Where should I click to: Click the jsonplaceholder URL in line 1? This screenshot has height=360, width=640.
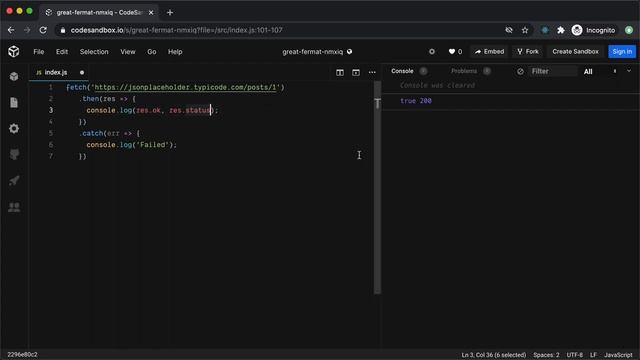185,87
